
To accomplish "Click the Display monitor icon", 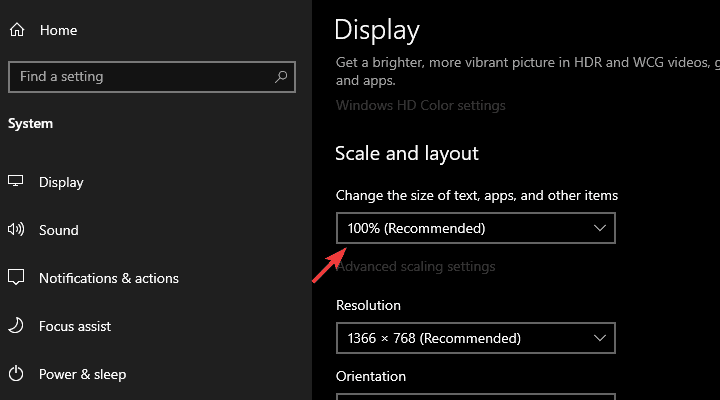I will coord(16,181).
